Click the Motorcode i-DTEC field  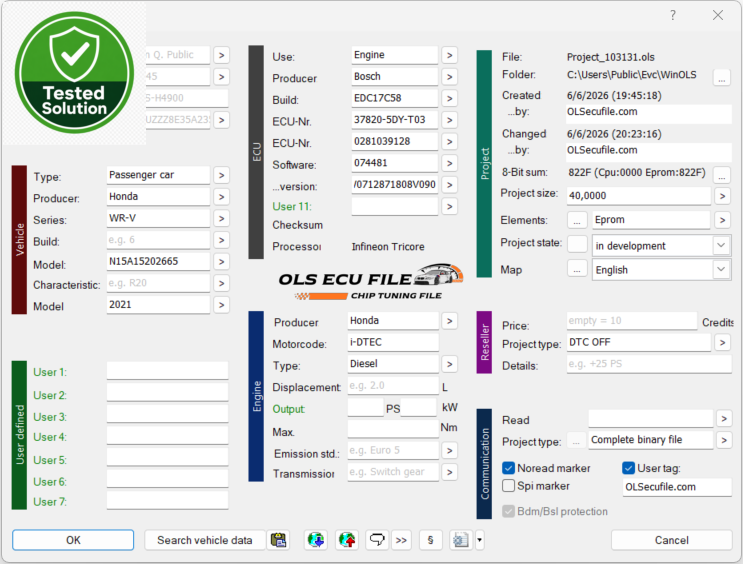(x=393, y=343)
